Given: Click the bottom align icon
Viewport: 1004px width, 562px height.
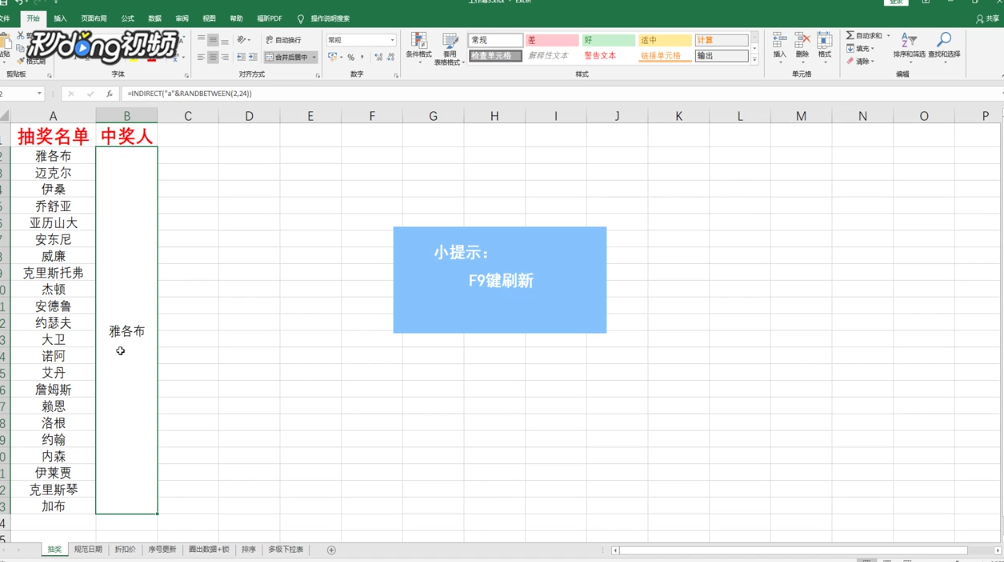Looking at the screenshot, I should (x=225, y=40).
